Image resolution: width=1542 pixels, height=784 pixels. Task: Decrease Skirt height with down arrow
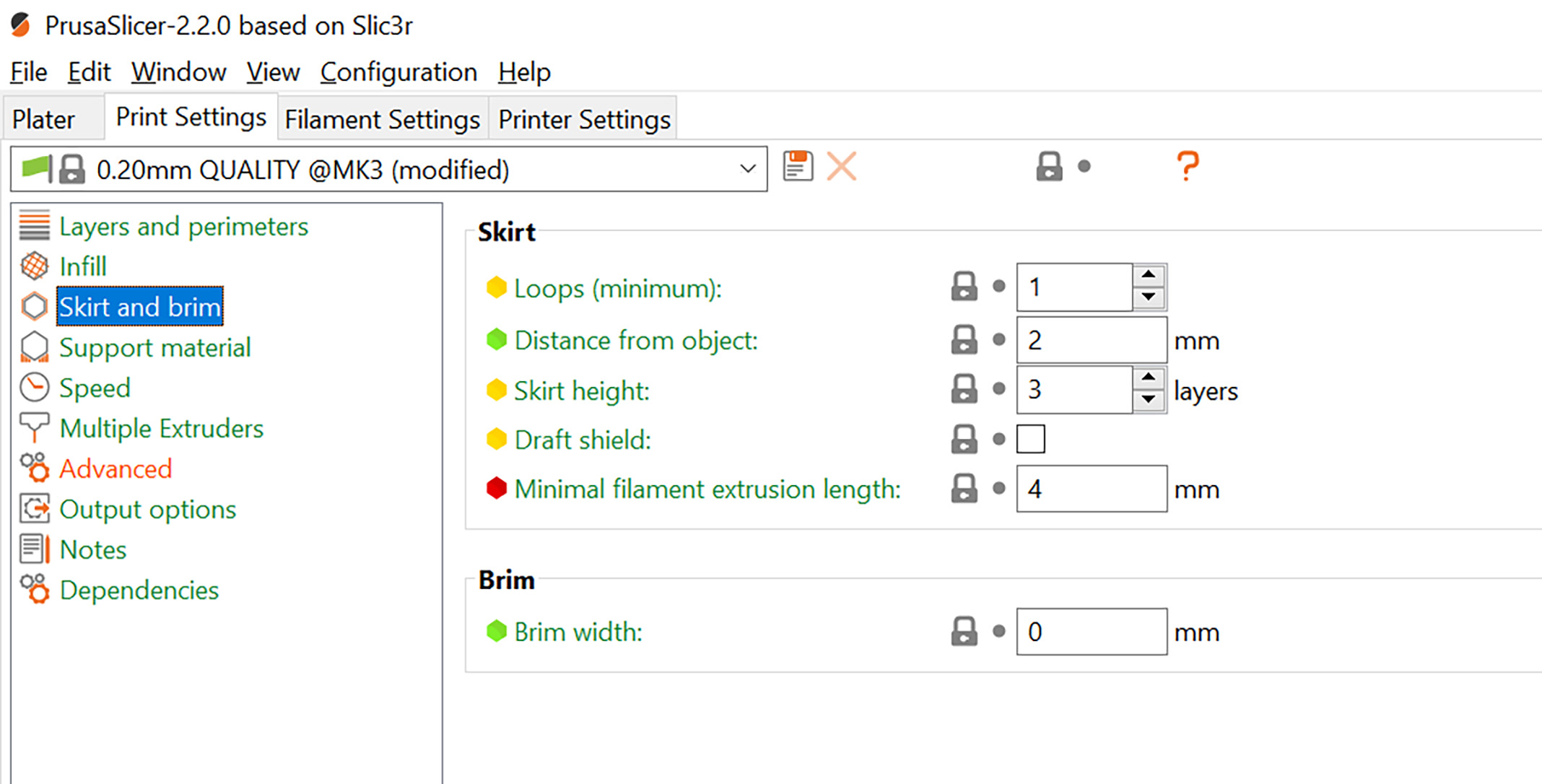(x=1149, y=399)
